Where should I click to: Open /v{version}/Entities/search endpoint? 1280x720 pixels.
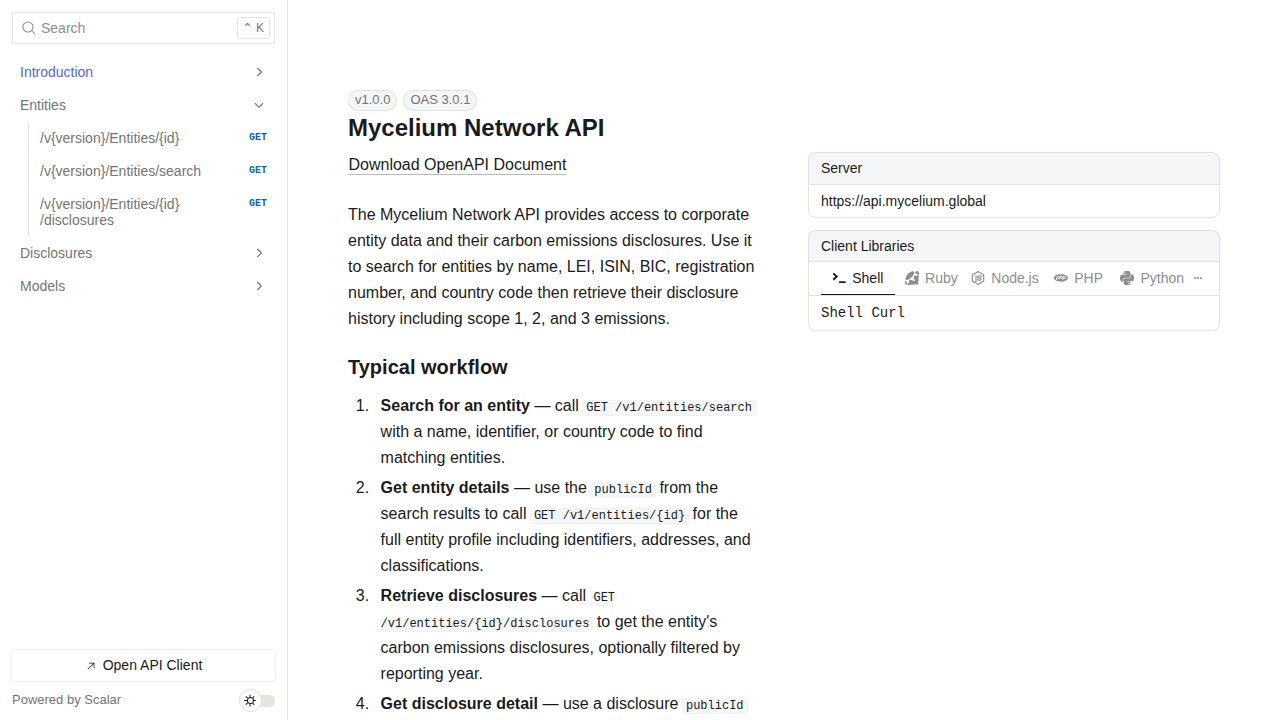[143, 171]
